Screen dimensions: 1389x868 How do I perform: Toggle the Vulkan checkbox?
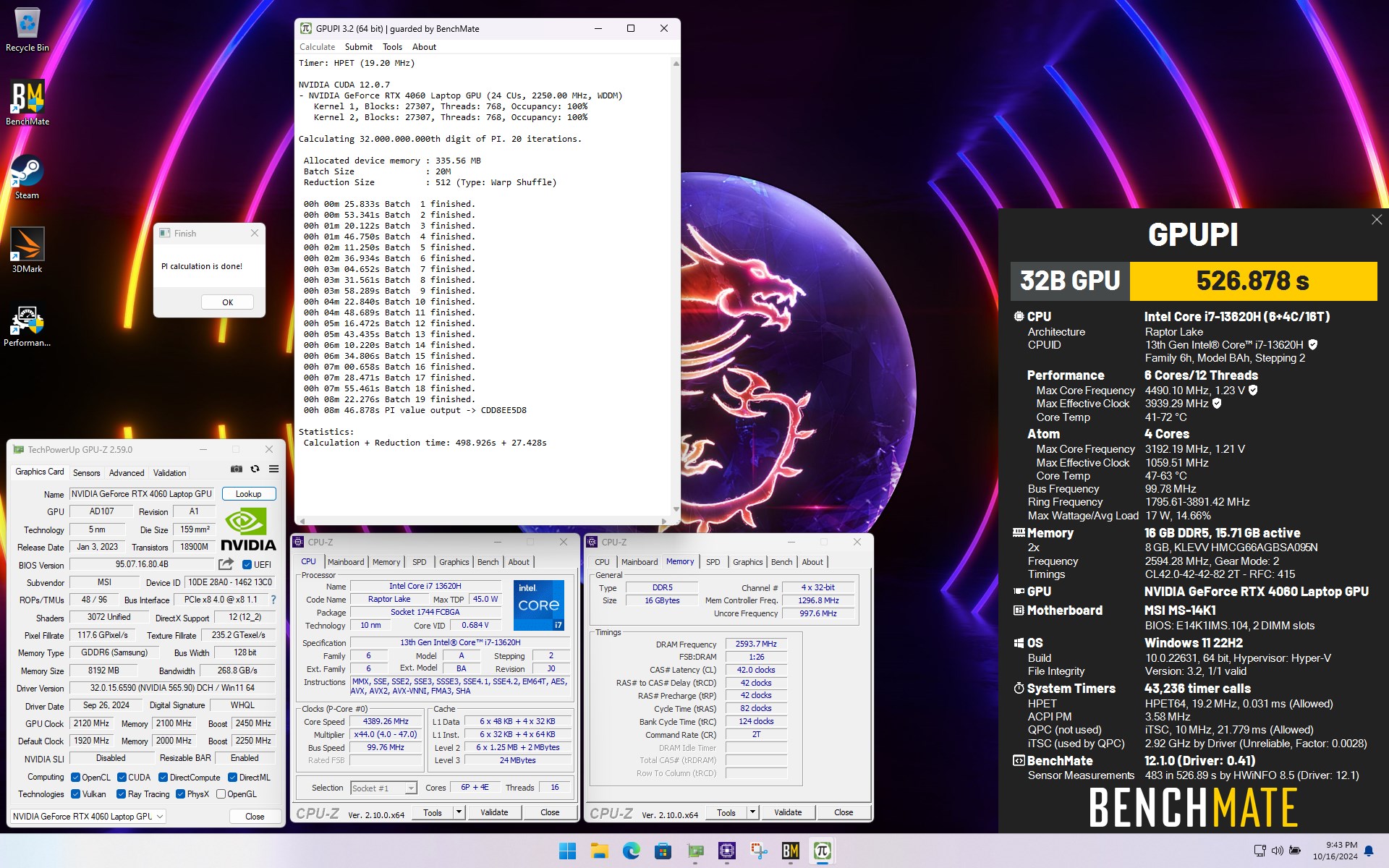click(75, 794)
